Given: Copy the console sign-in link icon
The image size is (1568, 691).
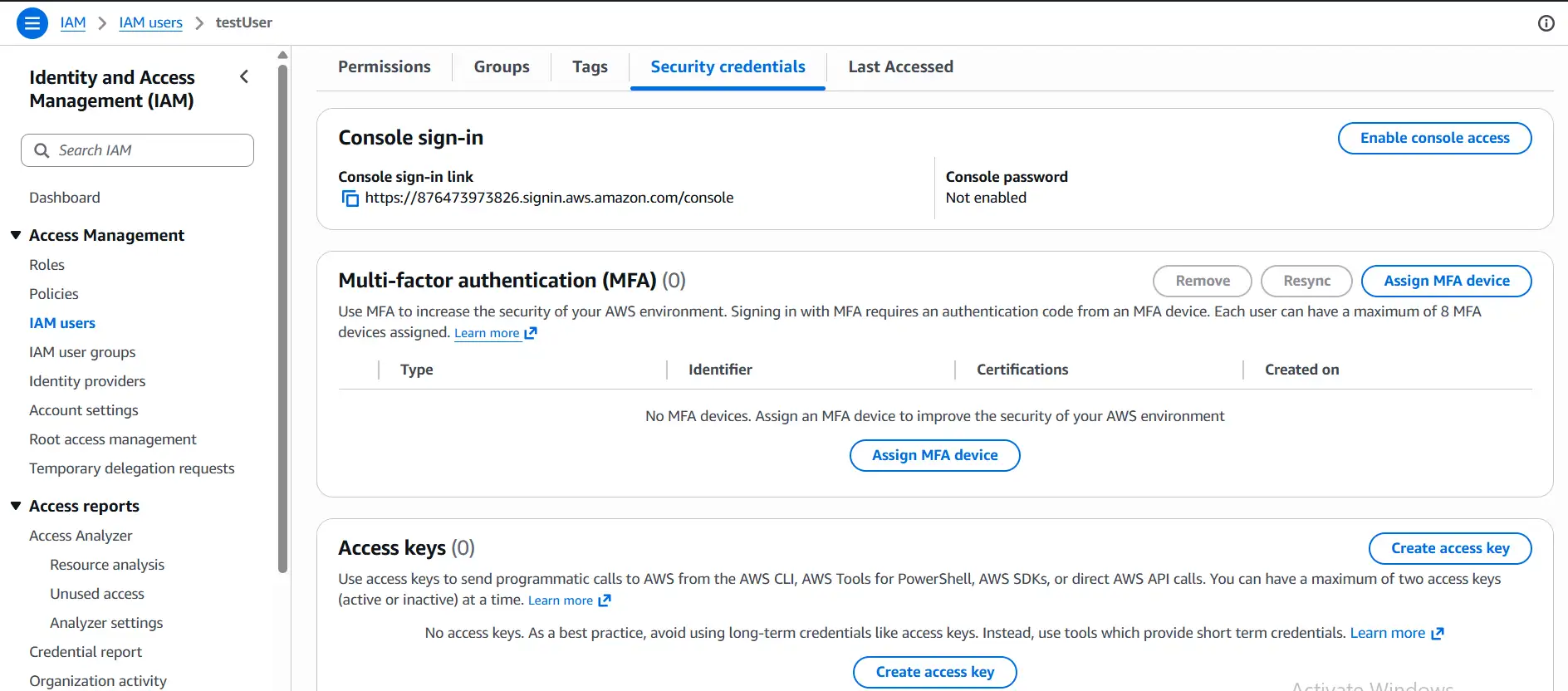Looking at the screenshot, I should pos(350,198).
